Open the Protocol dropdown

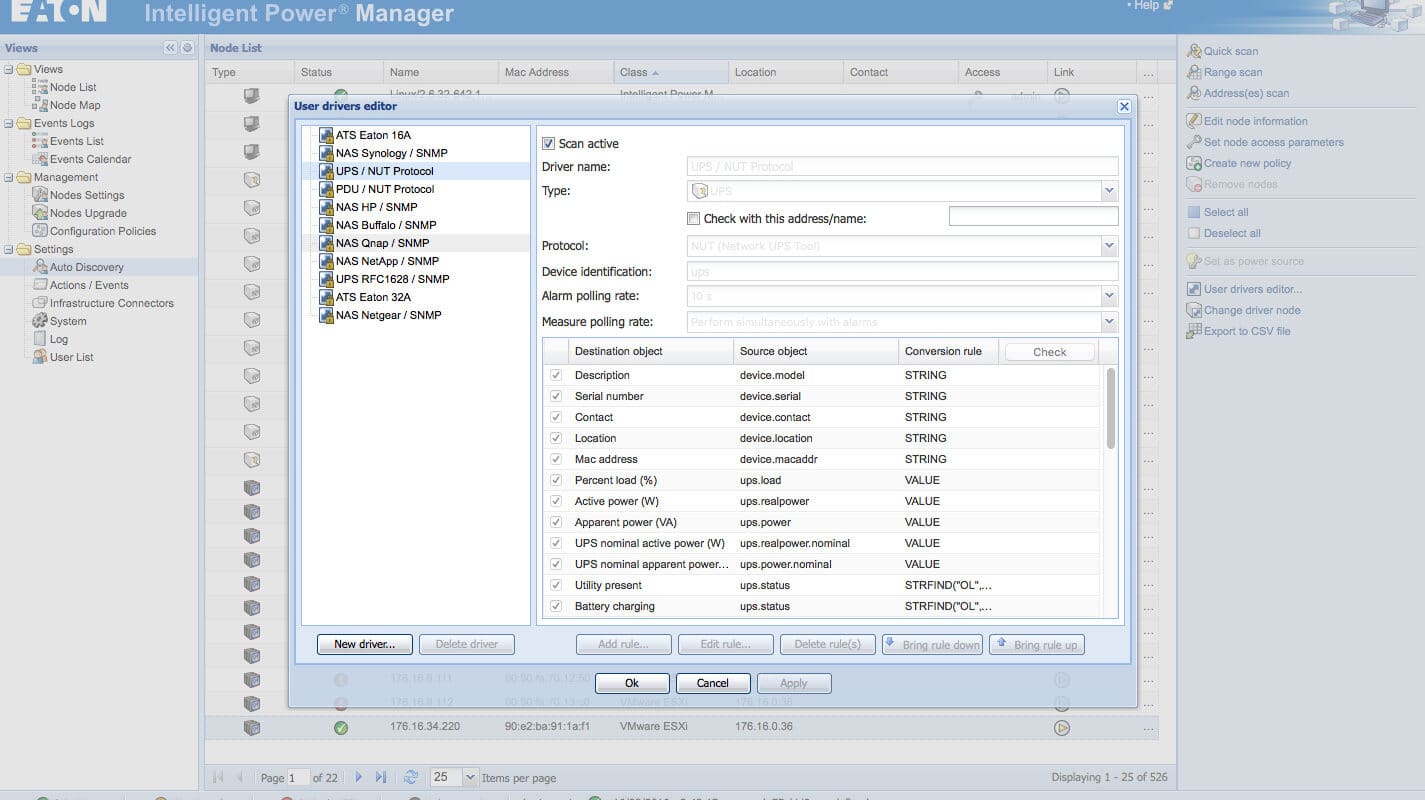pos(1109,245)
